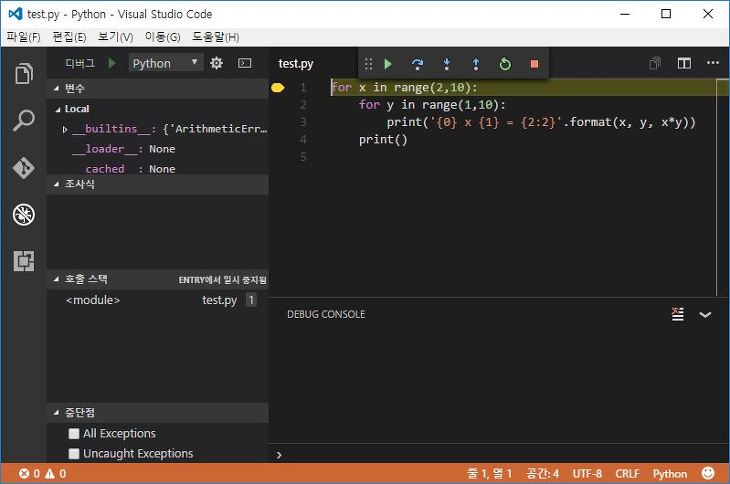The image size is (730, 484).
Task: Select the __loader__ variable row
Action: tap(158, 149)
